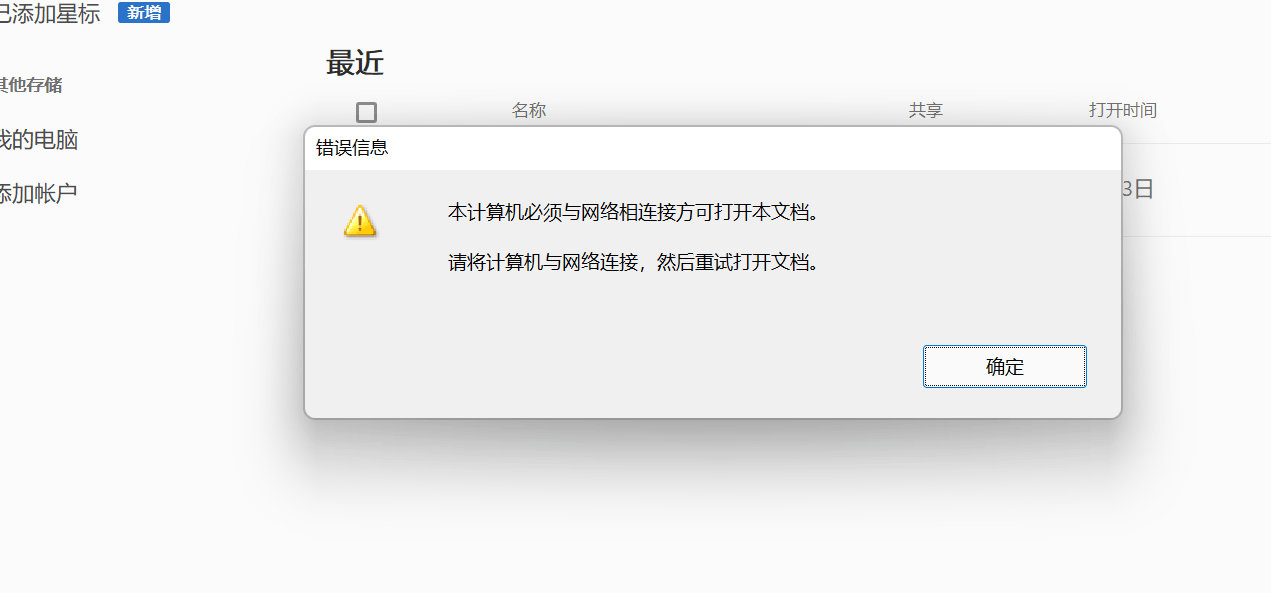This screenshot has width=1271, height=593.
Task: Select 我的电脑 under other storage
Action: [x=39, y=140]
